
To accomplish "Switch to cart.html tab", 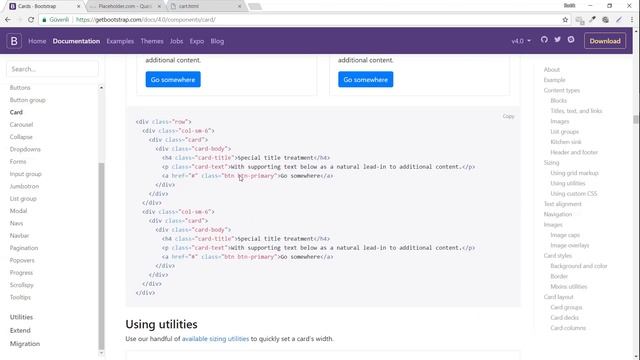I will tap(205, 6).
